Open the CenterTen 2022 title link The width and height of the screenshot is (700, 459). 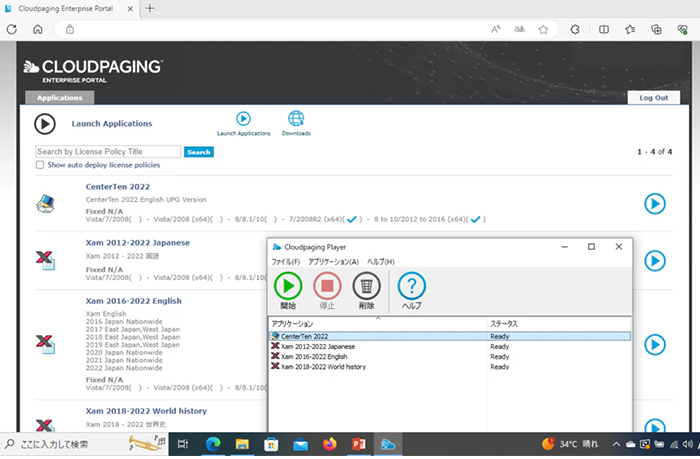point(118,187)
